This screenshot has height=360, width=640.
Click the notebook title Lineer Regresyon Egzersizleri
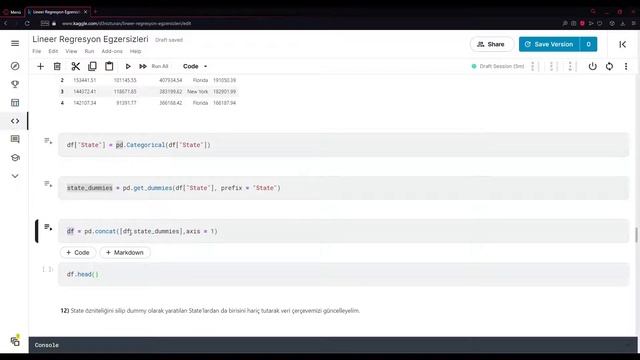coord(90,39)
